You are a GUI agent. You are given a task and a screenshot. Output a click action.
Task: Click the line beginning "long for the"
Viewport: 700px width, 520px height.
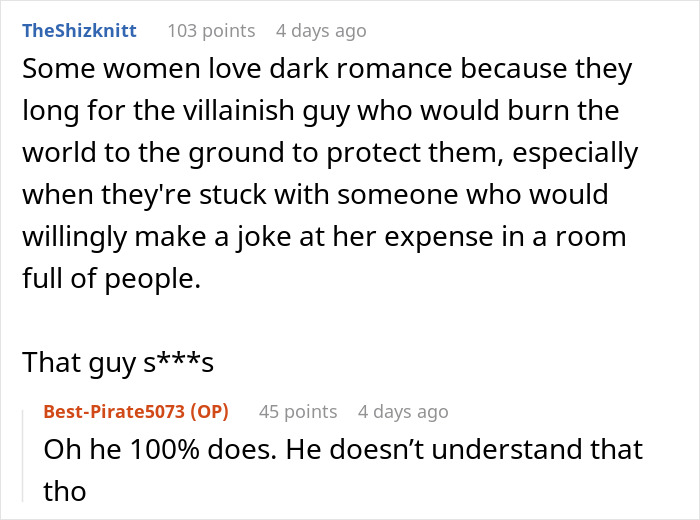(x=320, y=112)
